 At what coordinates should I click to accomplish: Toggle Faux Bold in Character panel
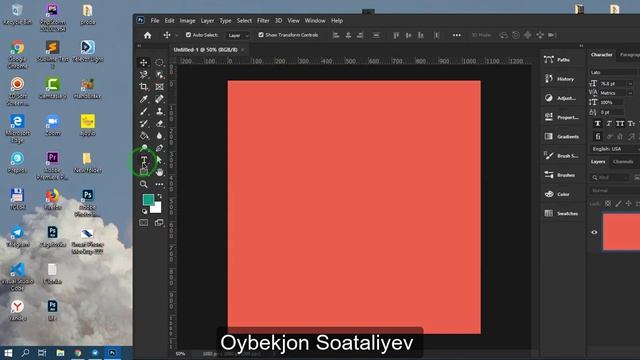[598, 123]
